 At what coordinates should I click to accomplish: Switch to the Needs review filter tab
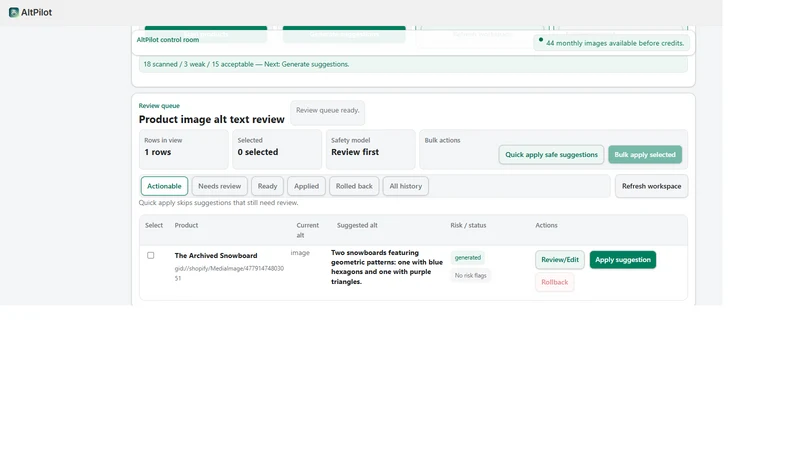click(219, 186)
